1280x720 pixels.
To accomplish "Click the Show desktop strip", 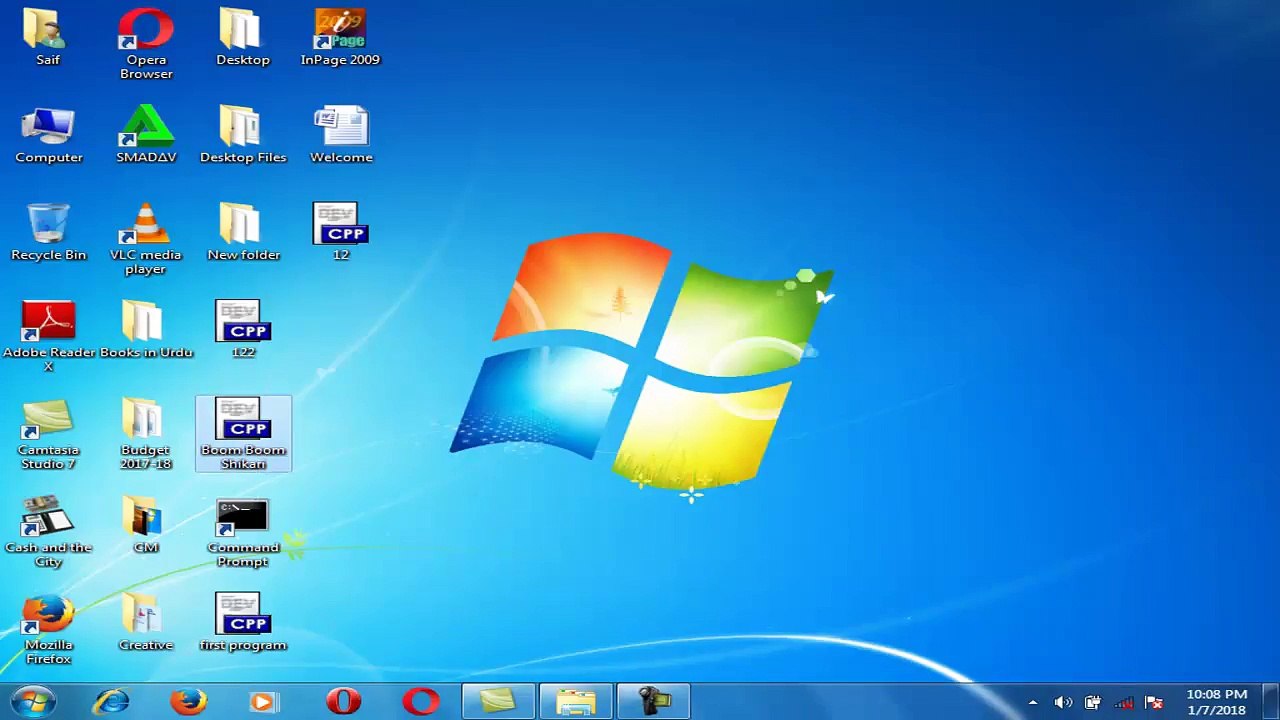I will tap(1271, 701).
